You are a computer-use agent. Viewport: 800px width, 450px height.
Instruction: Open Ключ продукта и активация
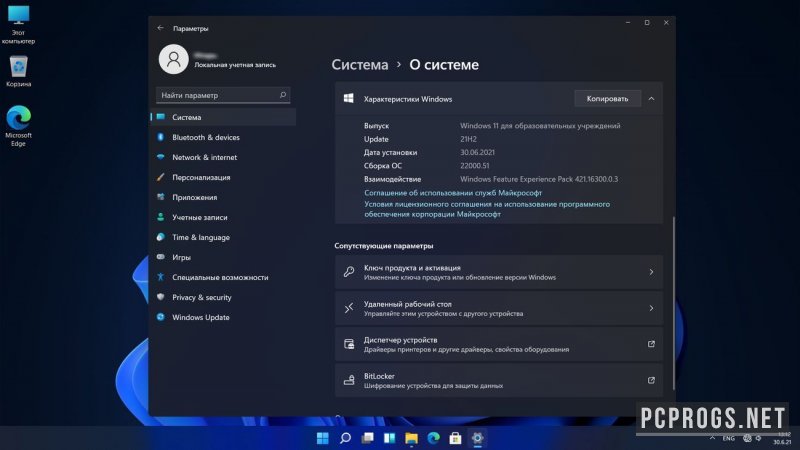coord(498,272)
